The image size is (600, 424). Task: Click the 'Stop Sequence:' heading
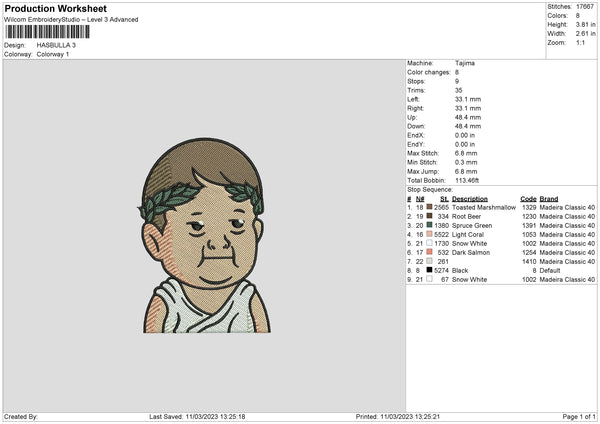coord(430,189)
